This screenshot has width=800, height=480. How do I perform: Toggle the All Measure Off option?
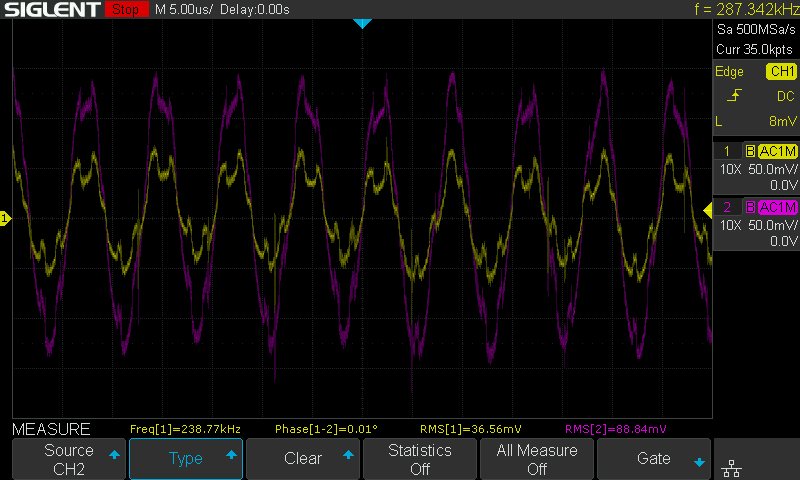[537, 459]
